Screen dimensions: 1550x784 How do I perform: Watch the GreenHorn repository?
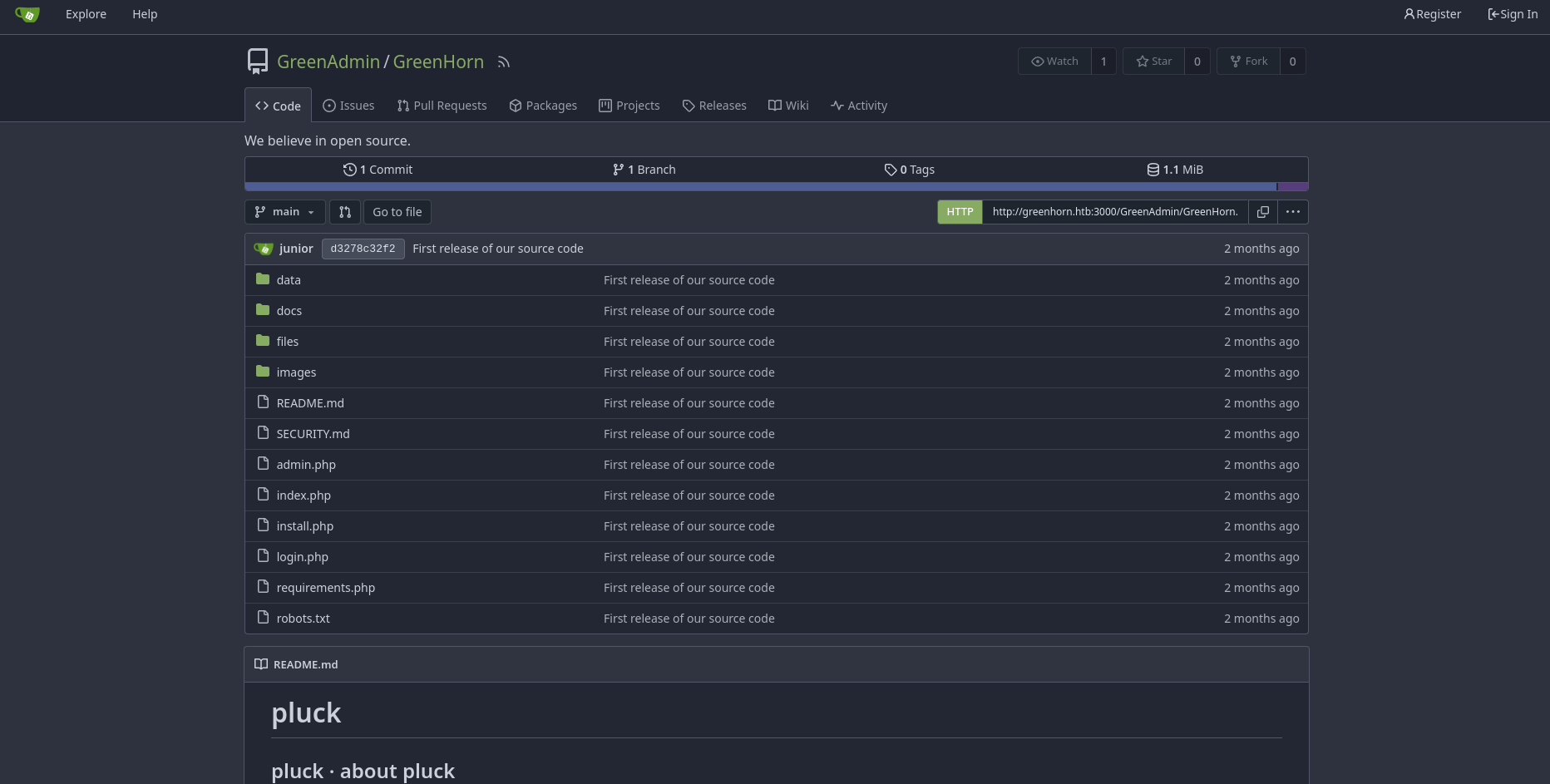(1054, 62)
